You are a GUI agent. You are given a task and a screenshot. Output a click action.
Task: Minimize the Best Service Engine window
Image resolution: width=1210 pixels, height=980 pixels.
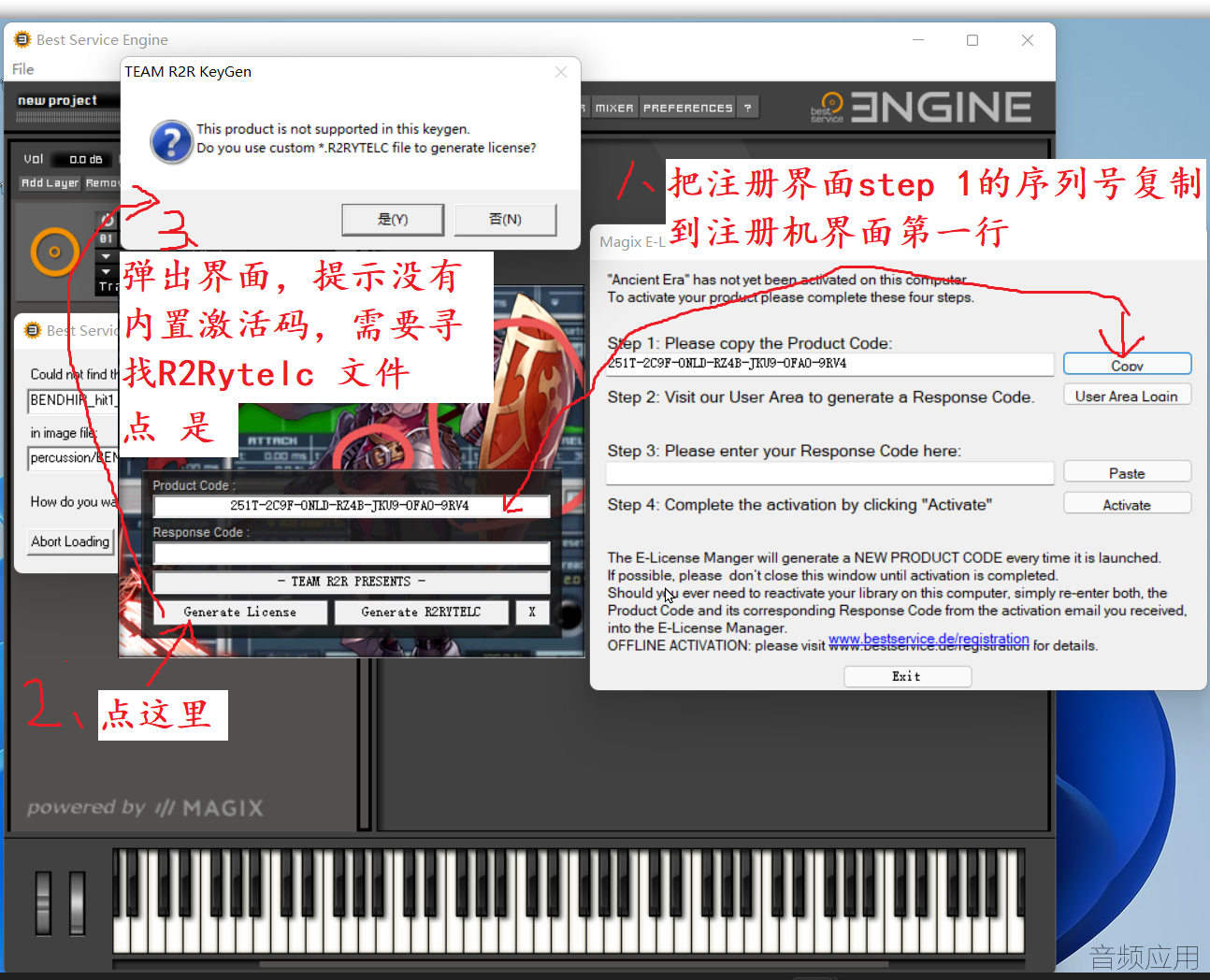coord(917,40)
